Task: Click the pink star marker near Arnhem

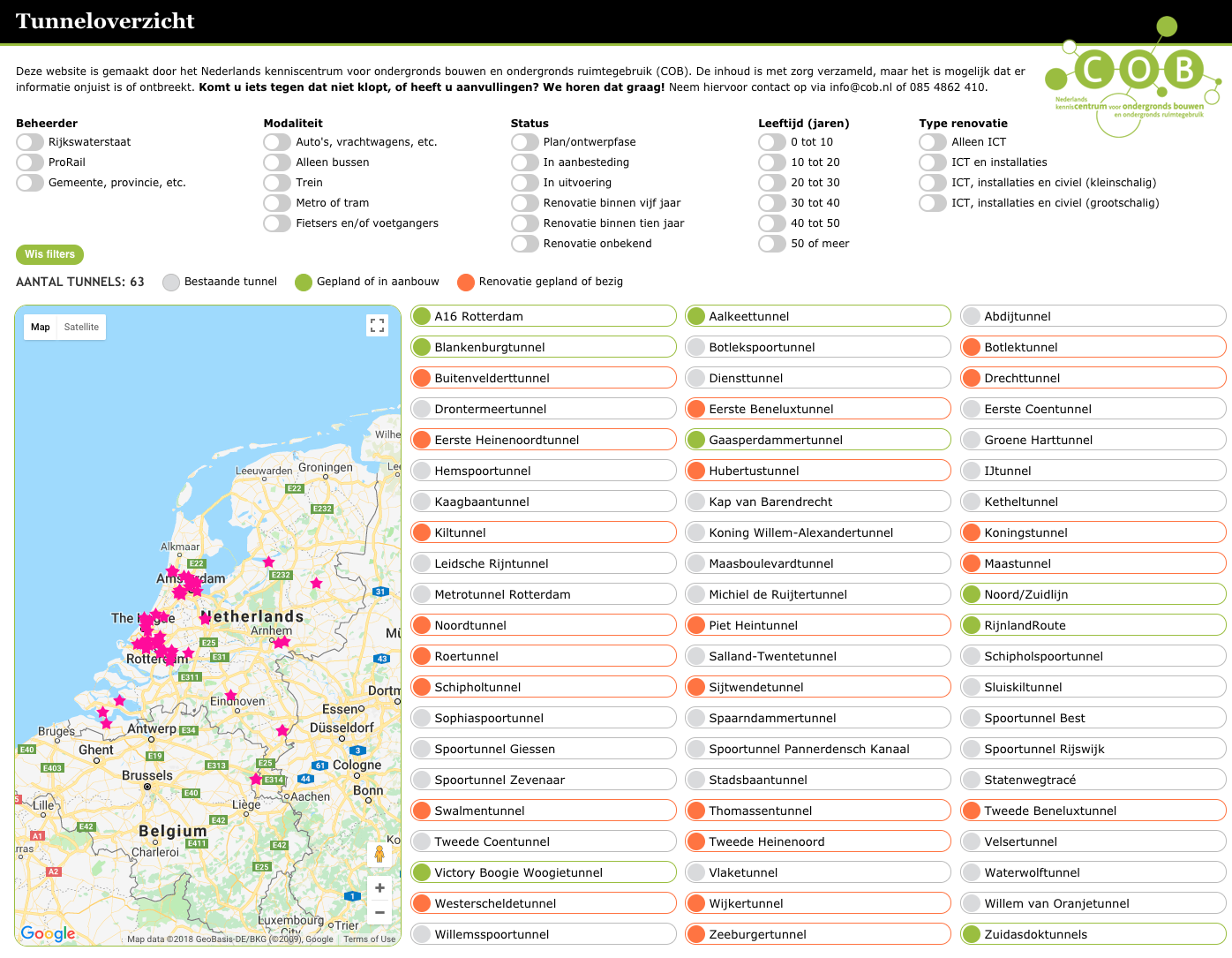Action: tap(281, 643)
